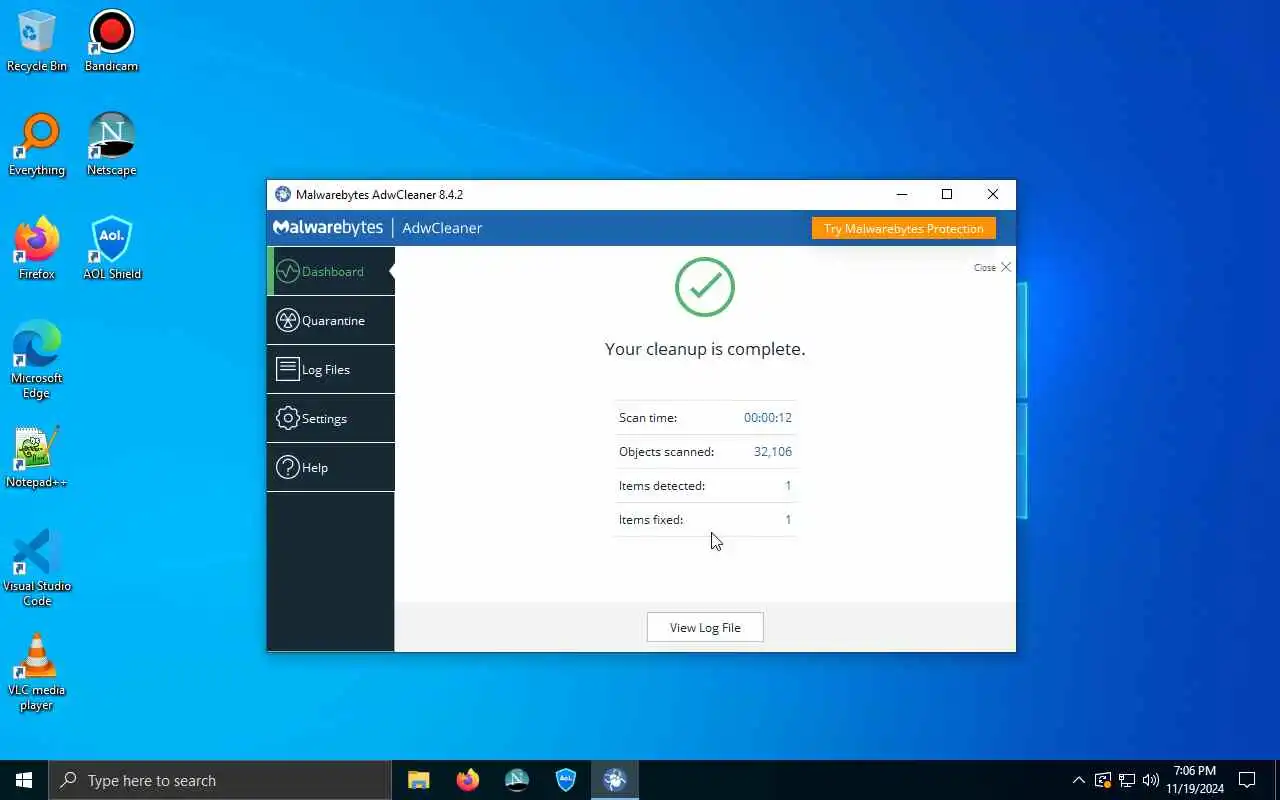The image size is (1280, 800).
Task: Open the Quarantine section
Action: coord(331,320)
